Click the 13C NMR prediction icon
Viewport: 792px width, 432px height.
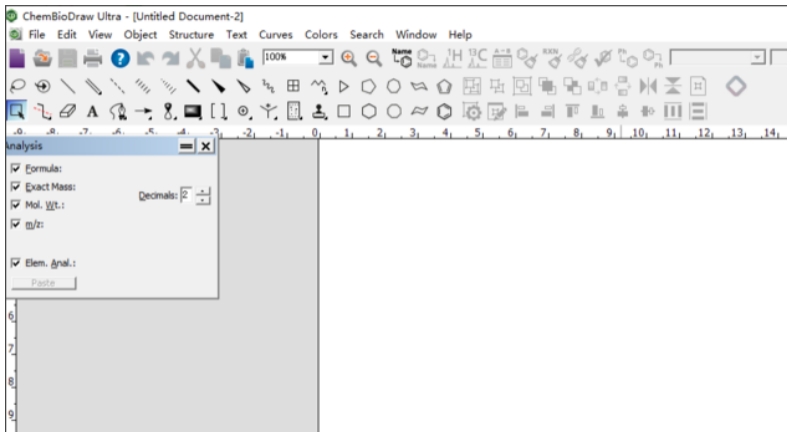[x=477, y=59]
